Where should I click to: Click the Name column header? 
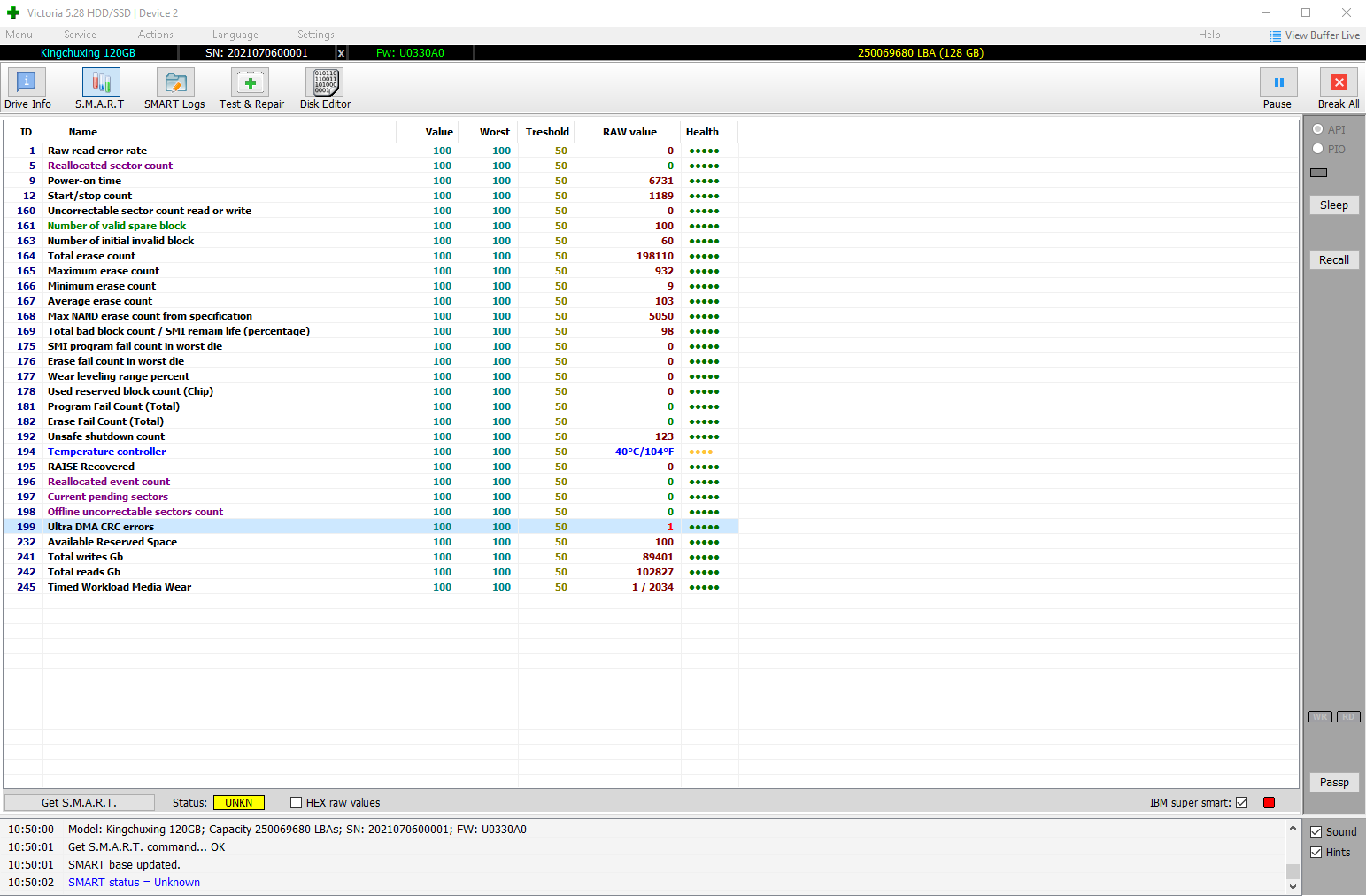click(83, 132)
